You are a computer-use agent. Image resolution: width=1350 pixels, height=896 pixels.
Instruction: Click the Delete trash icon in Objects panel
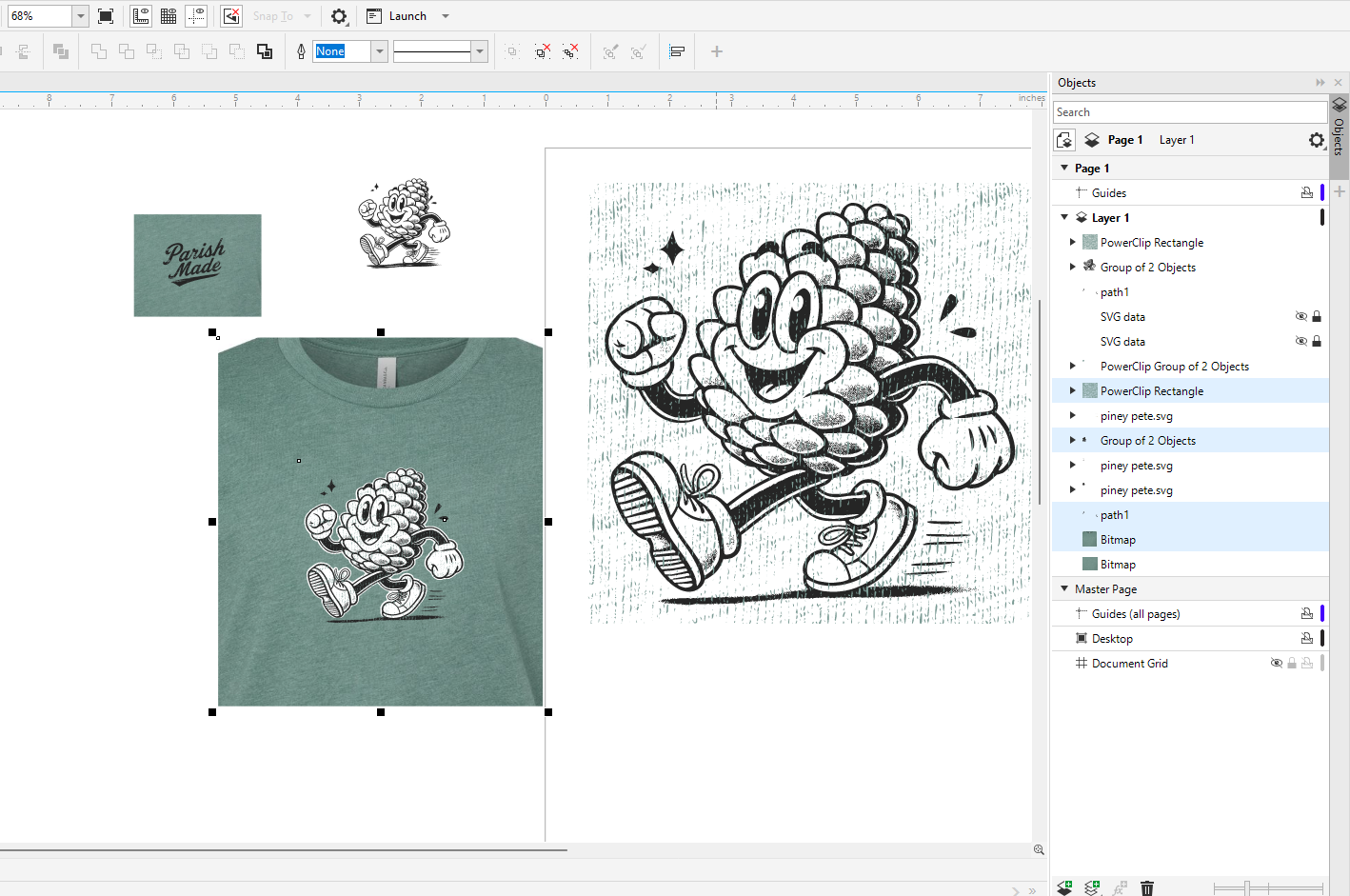tap(1147, 887)
